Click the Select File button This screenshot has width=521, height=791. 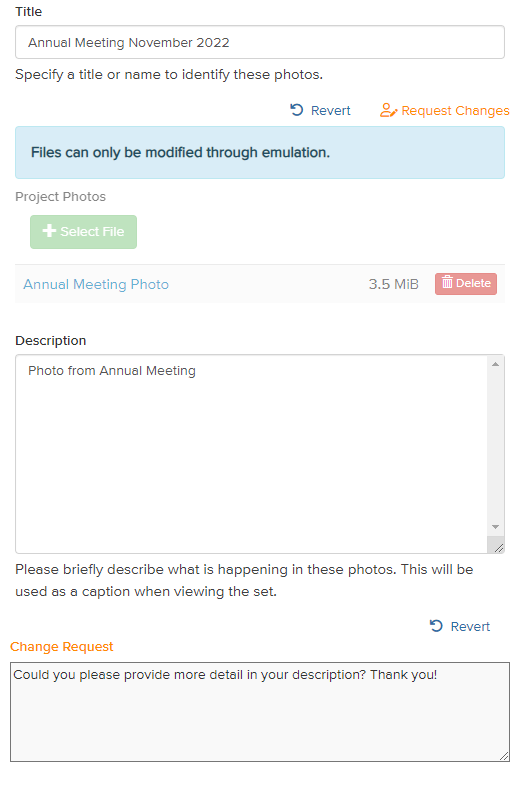pos(83,232)
